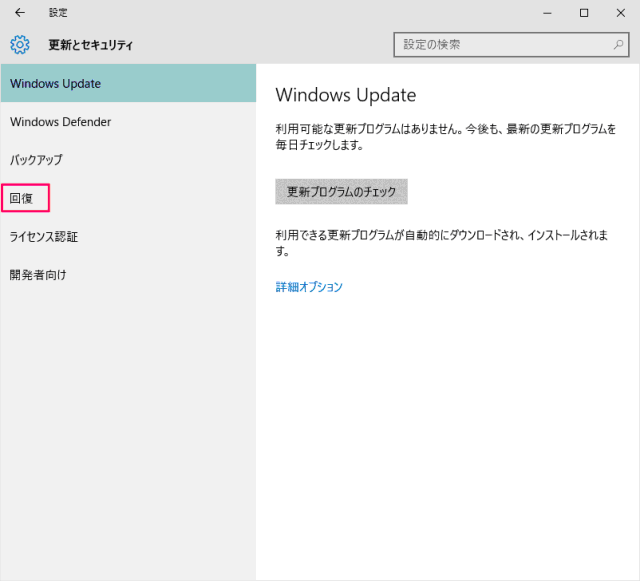The width and height of the screenshot is (640, 581).
Task: Open the ライセンス認証 section
Action: point(128,236)
